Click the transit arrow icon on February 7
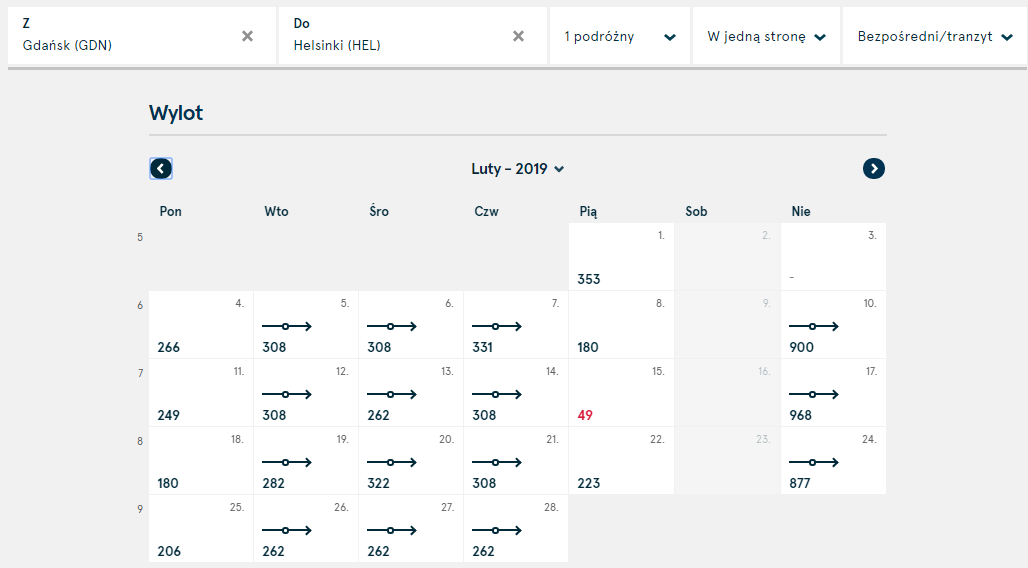The width and height of the screenshot is (1028, 568). pyautogui.click(x=497, y=326)
